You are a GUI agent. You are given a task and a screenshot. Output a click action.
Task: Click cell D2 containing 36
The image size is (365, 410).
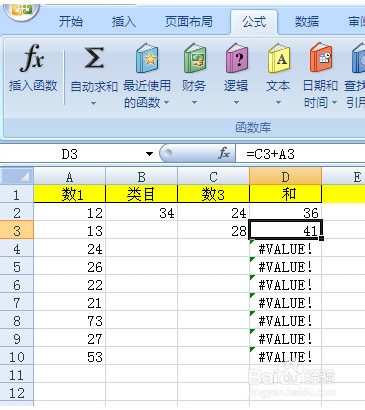(x=285, y=212)
